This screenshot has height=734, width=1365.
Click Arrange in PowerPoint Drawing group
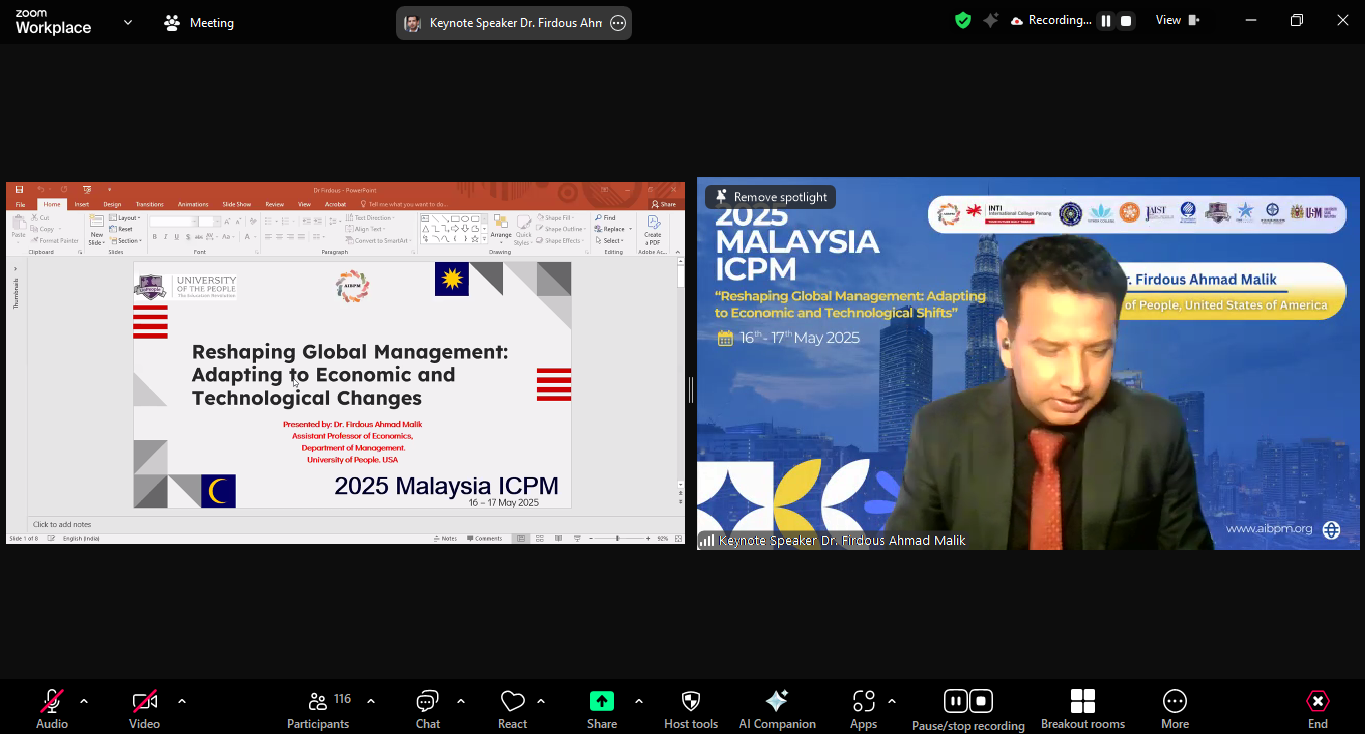(501, 229)
